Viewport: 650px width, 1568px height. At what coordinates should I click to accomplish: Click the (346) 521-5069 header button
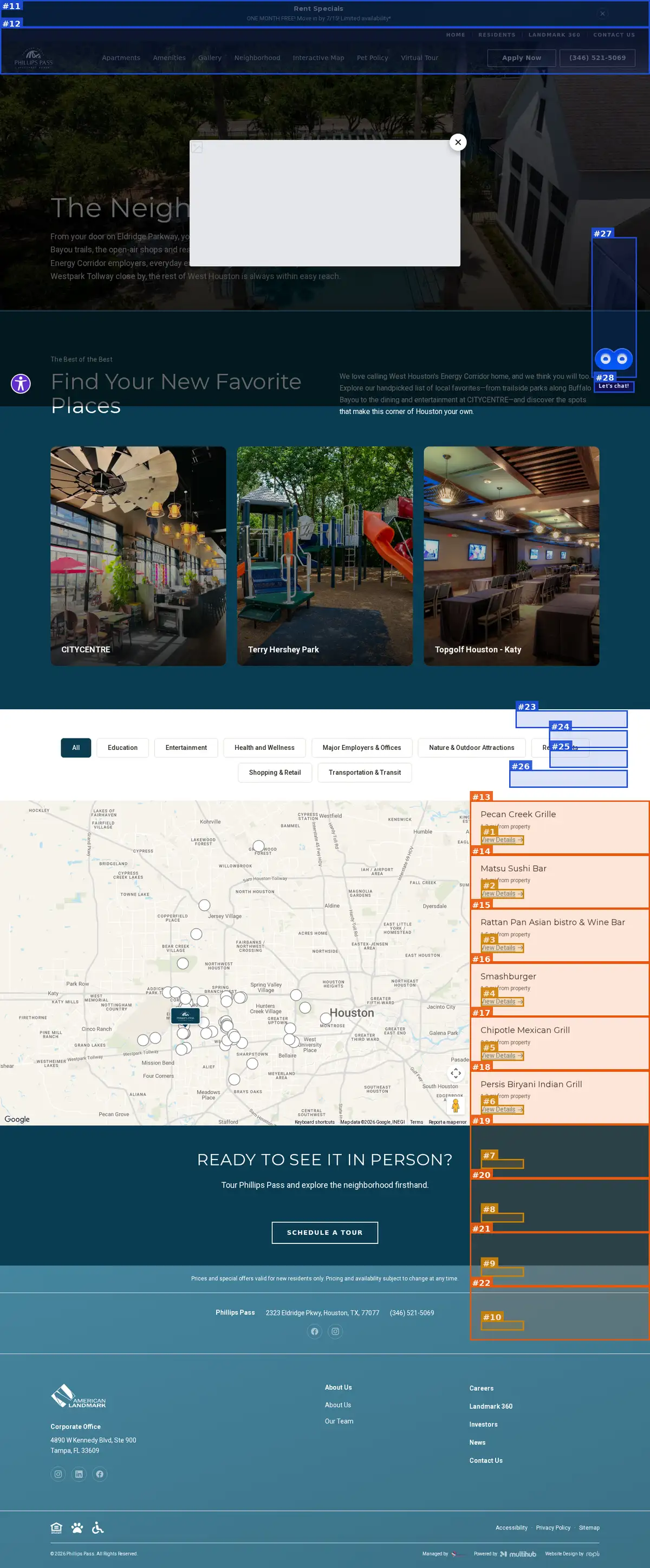[597, 58]
